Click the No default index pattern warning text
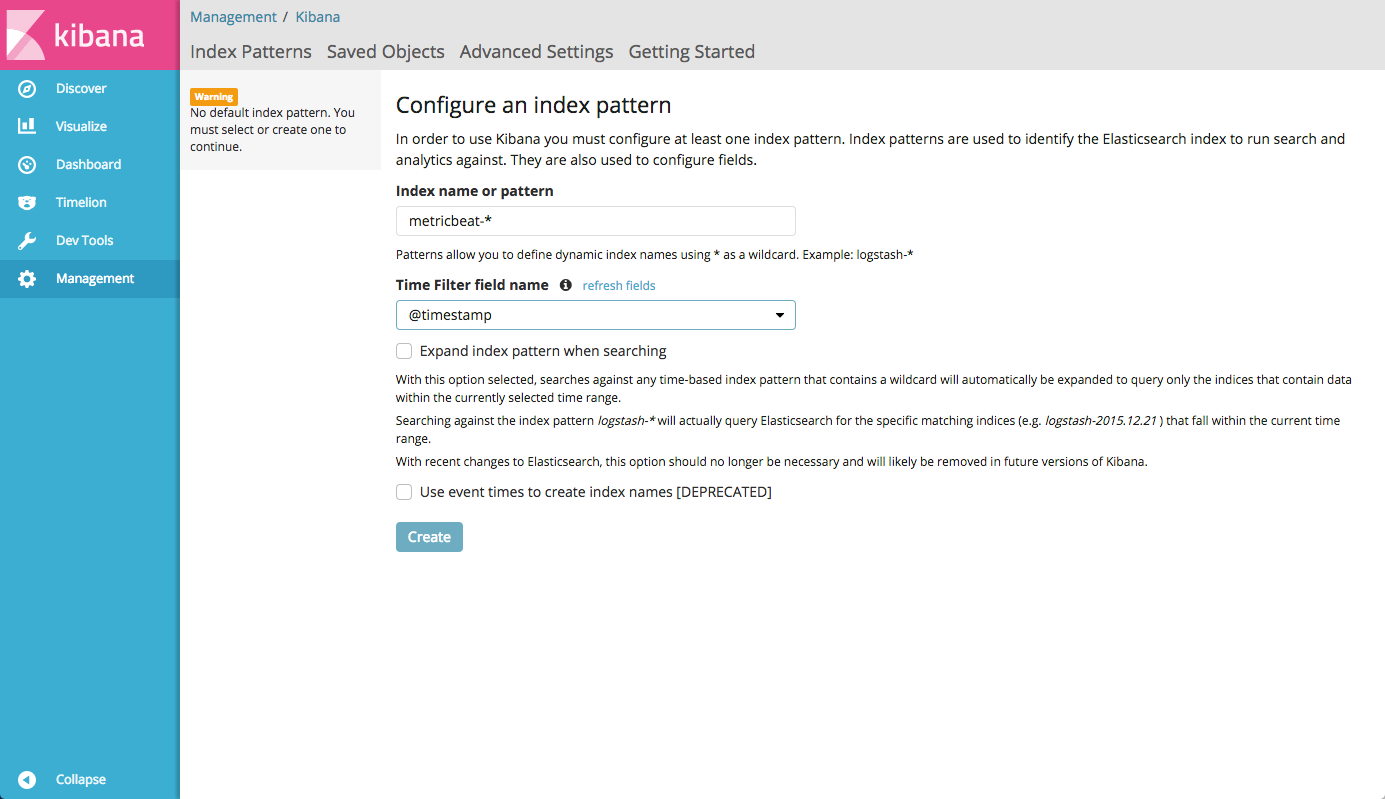This screenshot has width=1385, height=799. pos(272,130)
